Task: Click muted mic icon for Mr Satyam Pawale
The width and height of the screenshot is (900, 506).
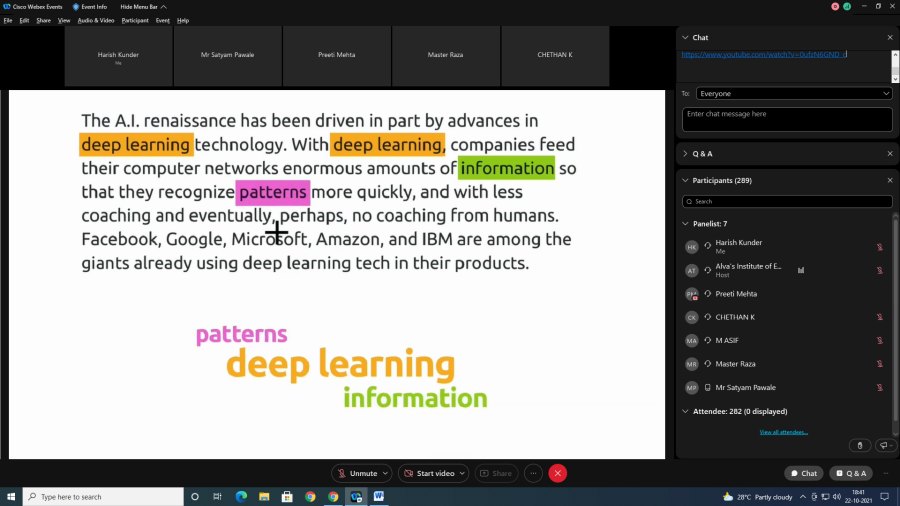Action: [879, 387]
